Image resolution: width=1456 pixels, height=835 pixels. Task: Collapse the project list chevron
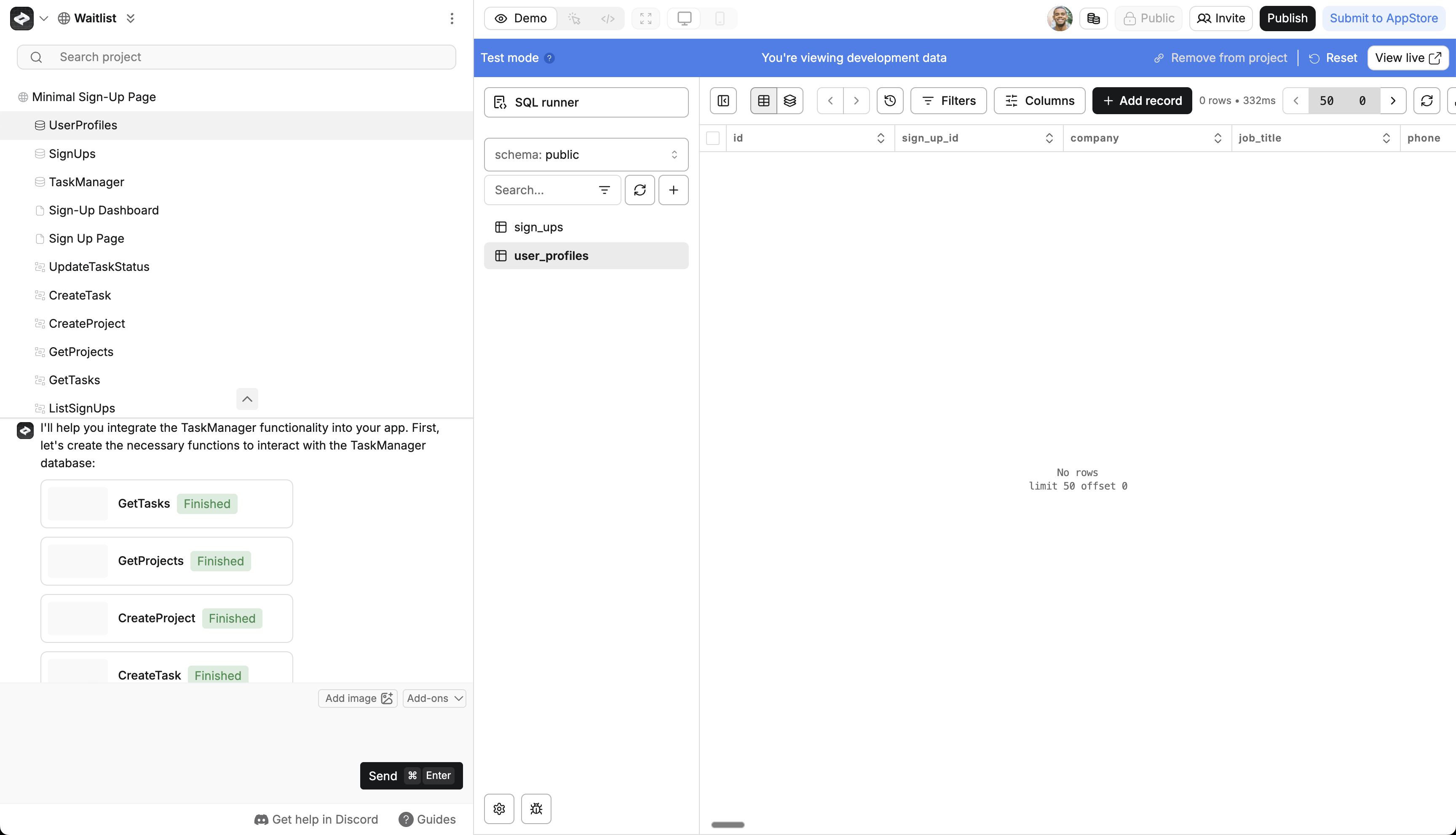[247, 399]
